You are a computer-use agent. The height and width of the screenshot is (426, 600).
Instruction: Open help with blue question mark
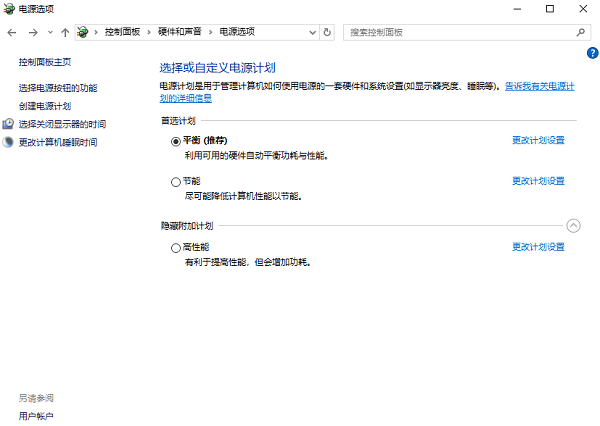click(592, 53)
